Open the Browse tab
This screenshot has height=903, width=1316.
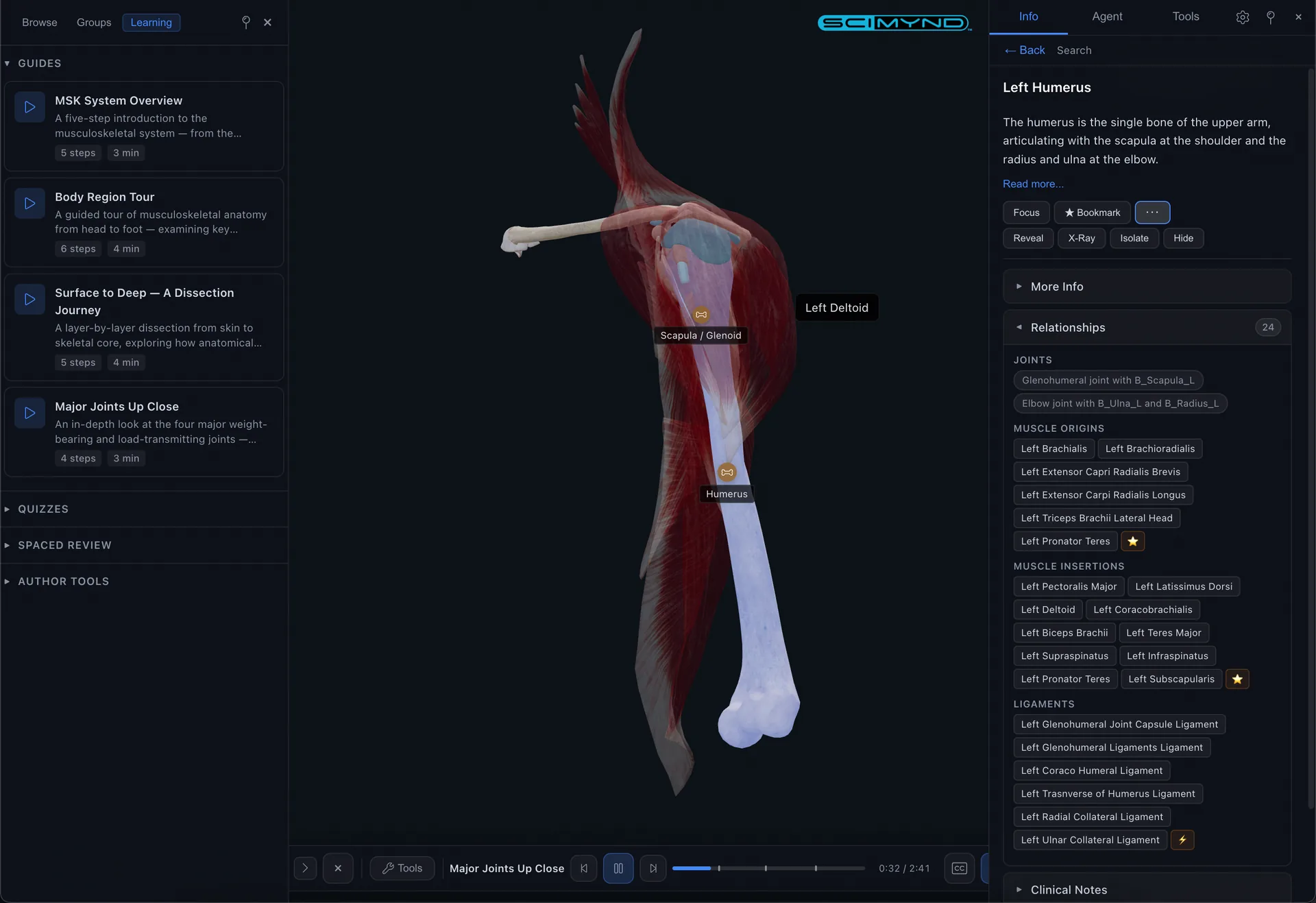tap(39, 23)
